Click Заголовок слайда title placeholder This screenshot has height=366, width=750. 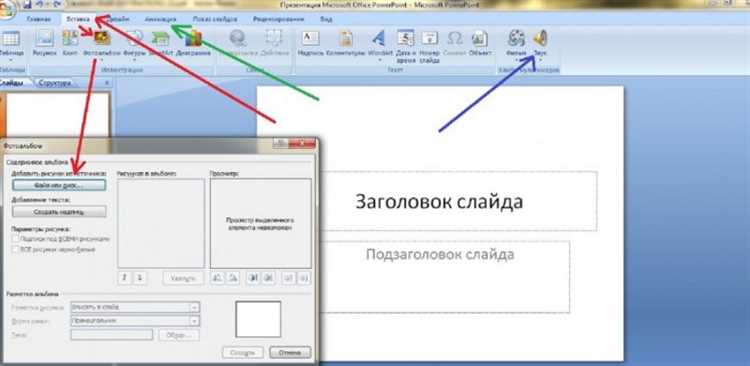pos(439,201)
